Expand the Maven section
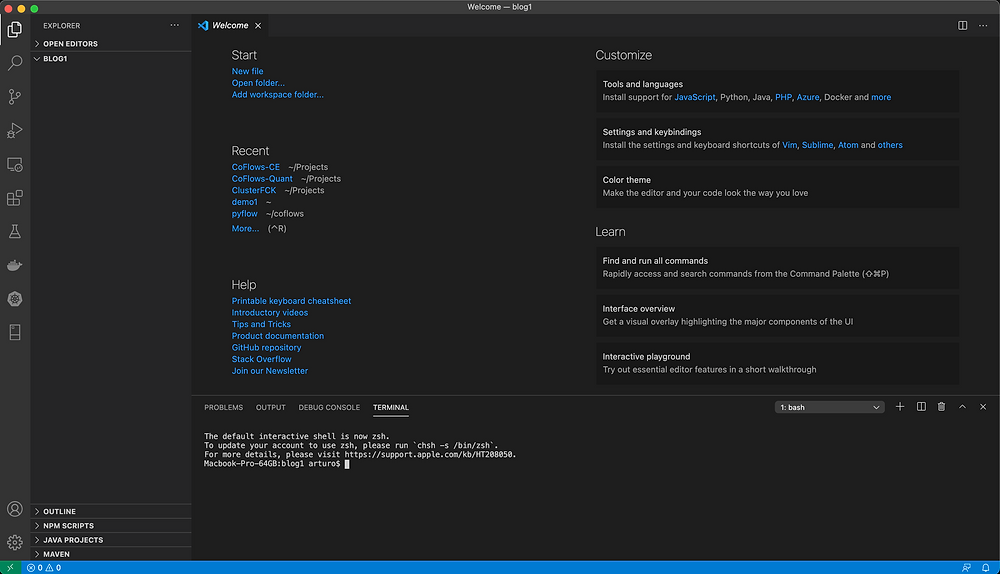The image size is (1000, 574). 111,554
